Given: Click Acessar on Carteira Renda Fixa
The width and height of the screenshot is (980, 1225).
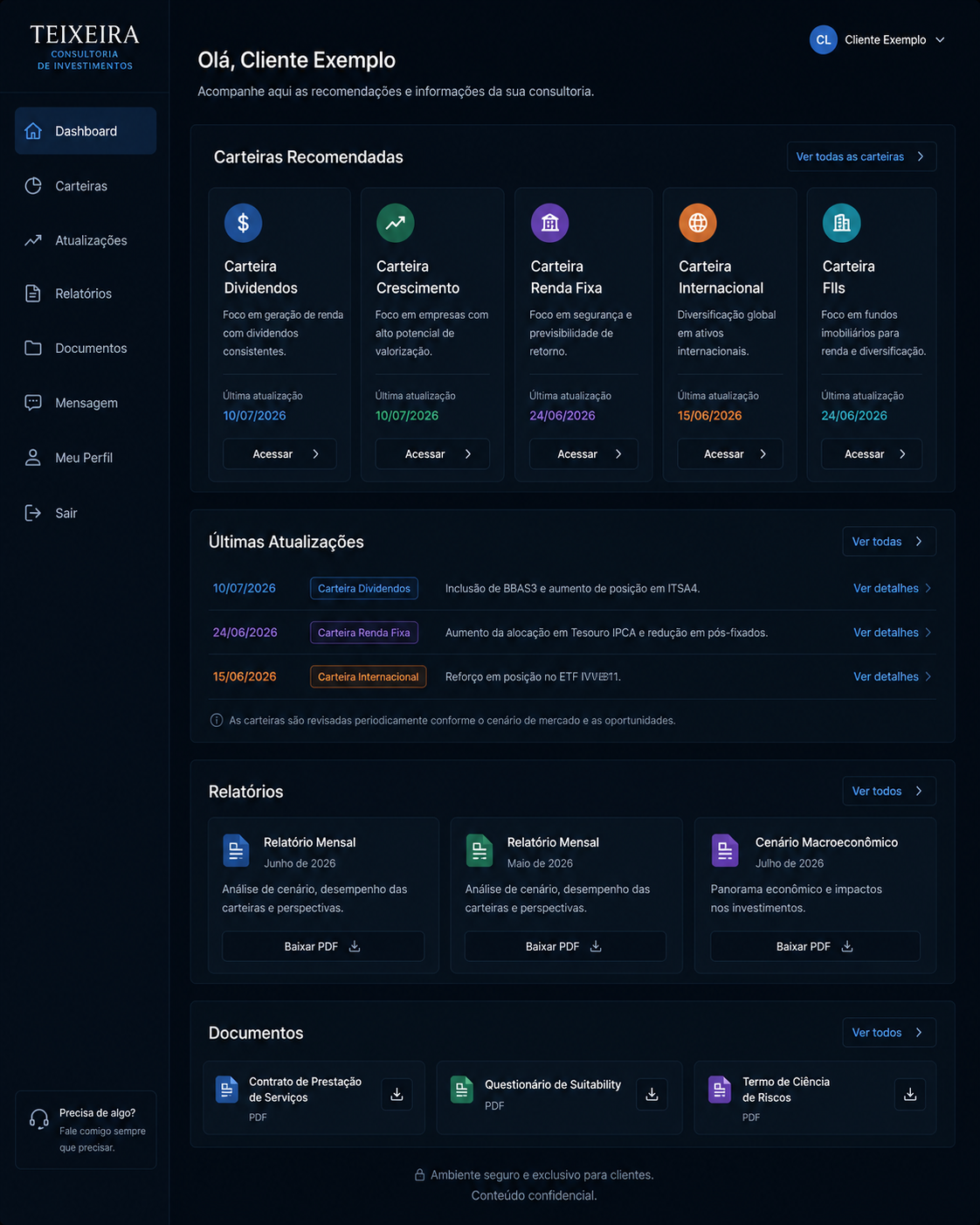Looking at the screenshot, I should 583,453.
